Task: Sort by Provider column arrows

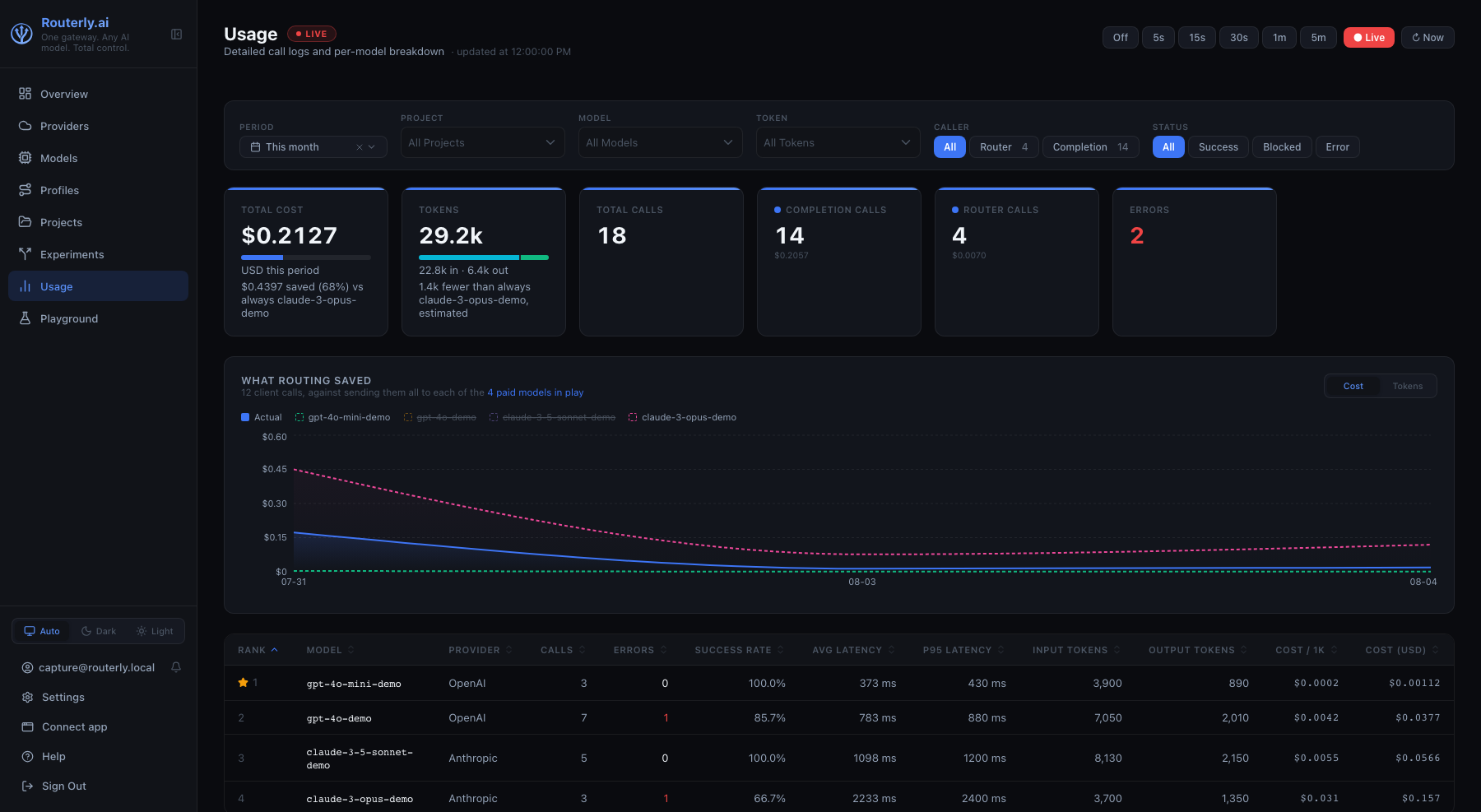Action: click(x=509, y=650)
